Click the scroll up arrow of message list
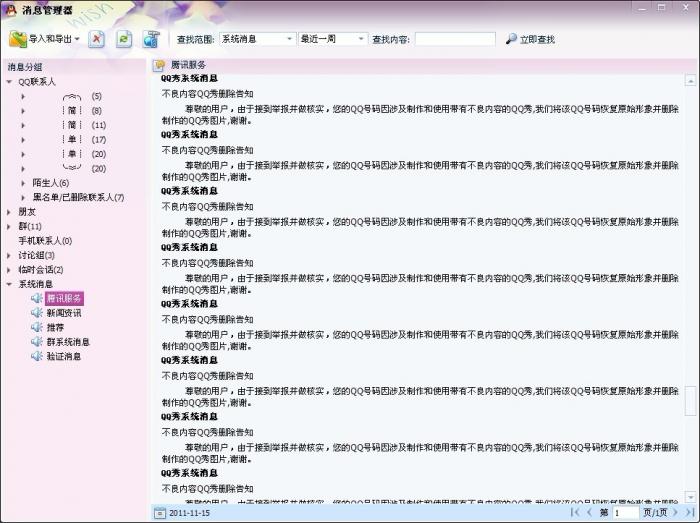Image resolution: width=700 pixels, height=523 pixels. [x=690, y=81]
